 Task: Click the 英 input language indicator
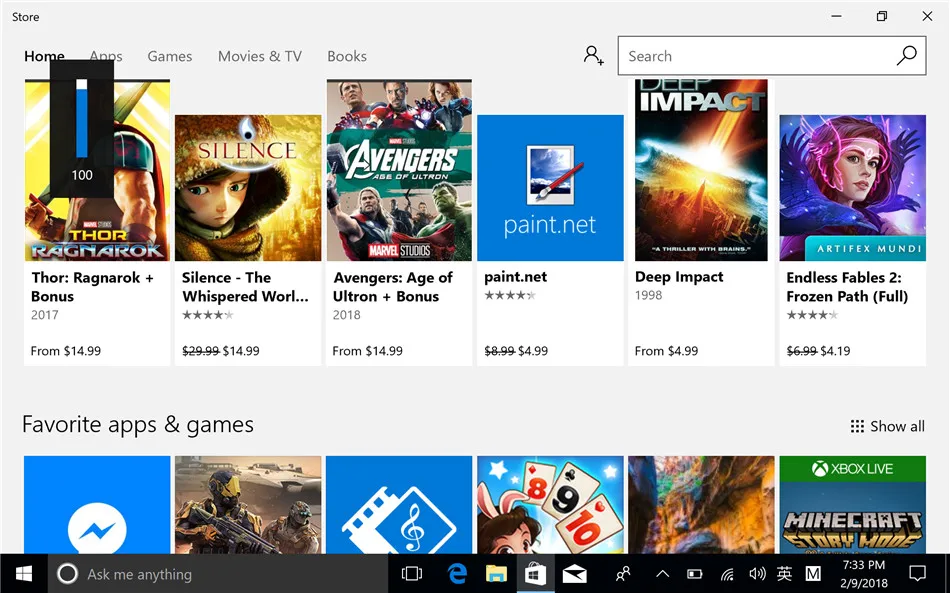(x=785, y=574)
